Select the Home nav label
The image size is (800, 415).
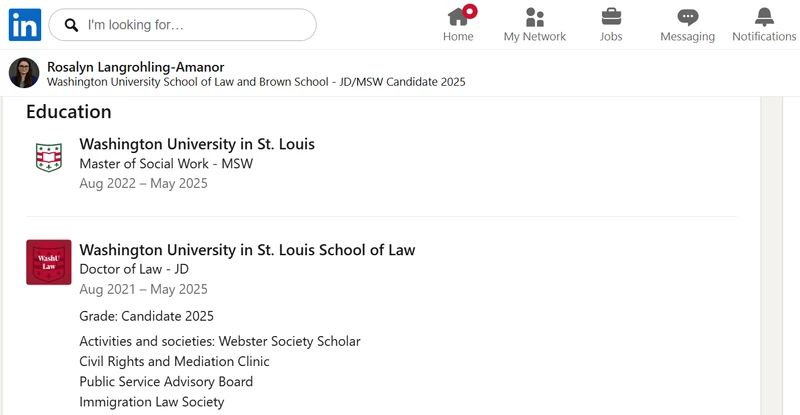(x=458, y=37)
